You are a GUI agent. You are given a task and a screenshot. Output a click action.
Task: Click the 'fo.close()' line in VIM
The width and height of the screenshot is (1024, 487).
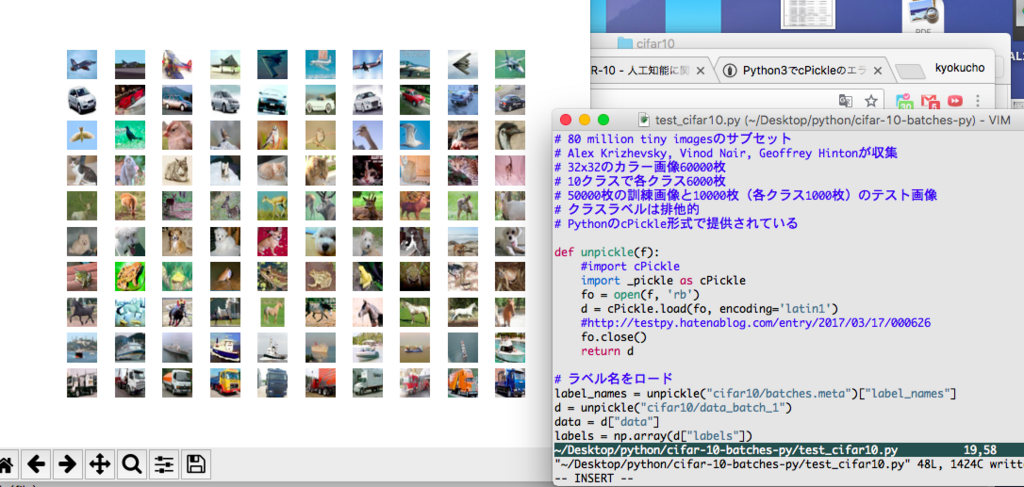pos(613,338)
